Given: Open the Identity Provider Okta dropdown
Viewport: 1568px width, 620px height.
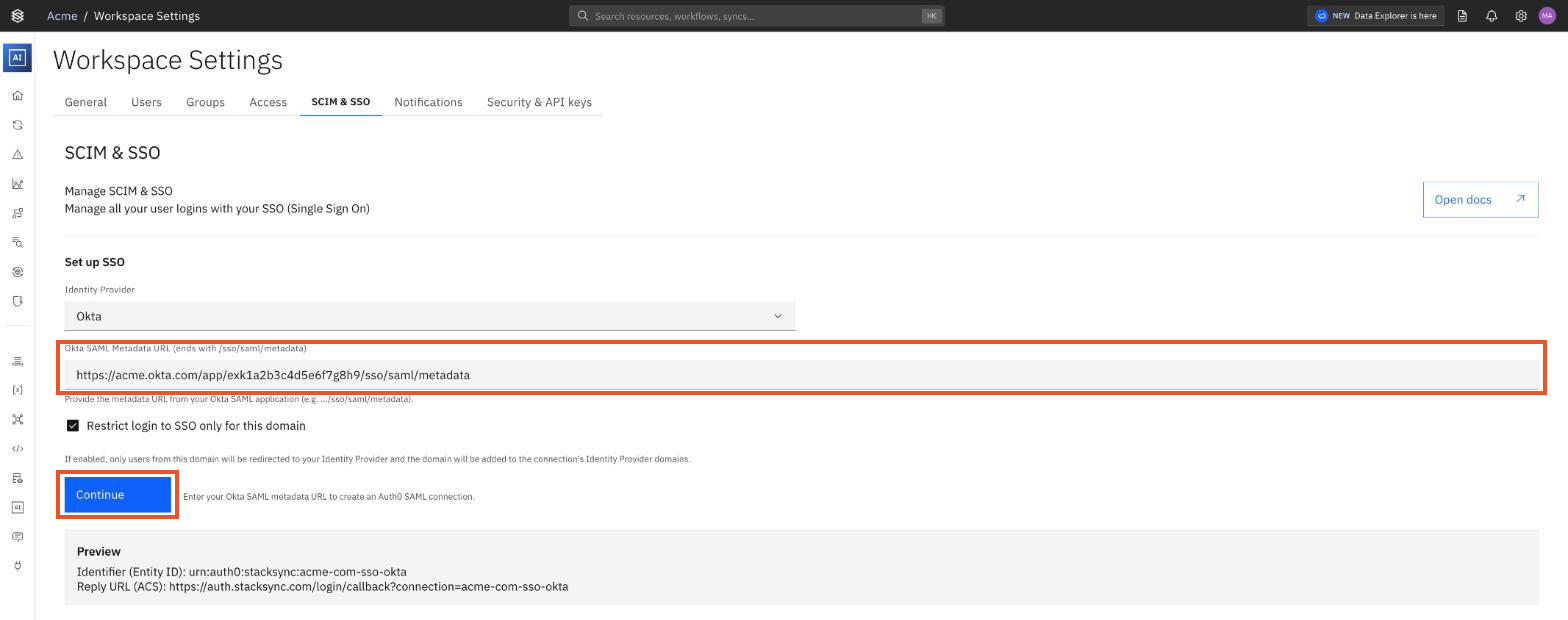Looking at the screenshot, I should coord(430,316).
